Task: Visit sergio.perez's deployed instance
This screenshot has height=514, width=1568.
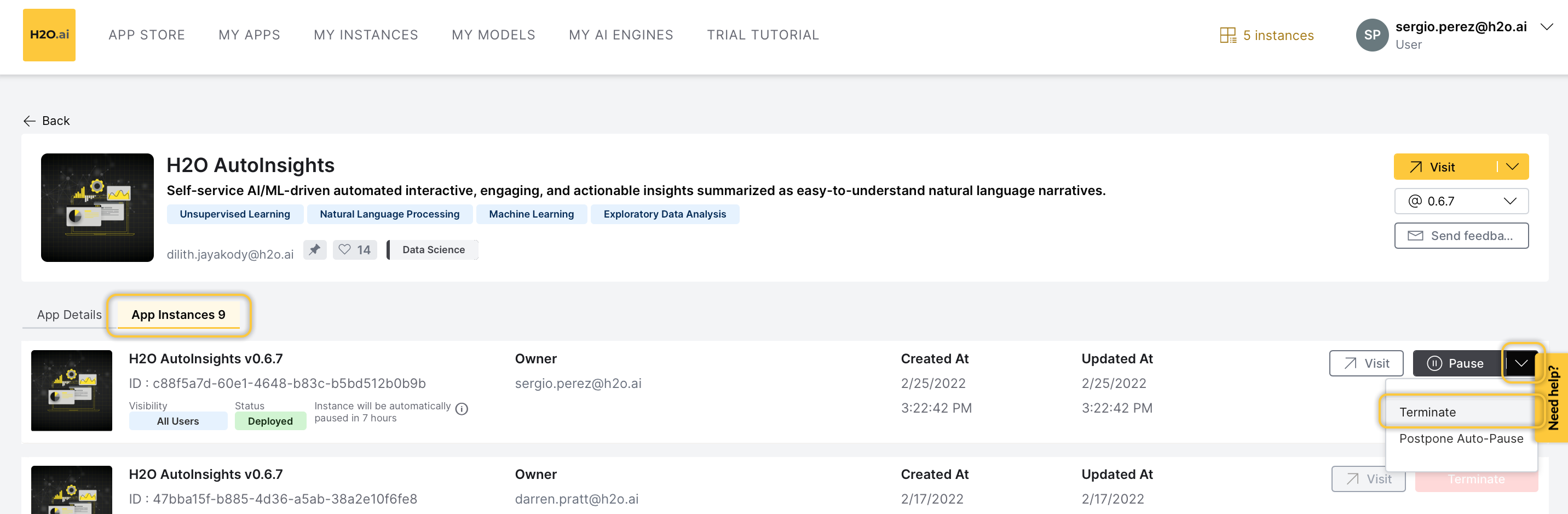Action: [x=1366, y=363]
